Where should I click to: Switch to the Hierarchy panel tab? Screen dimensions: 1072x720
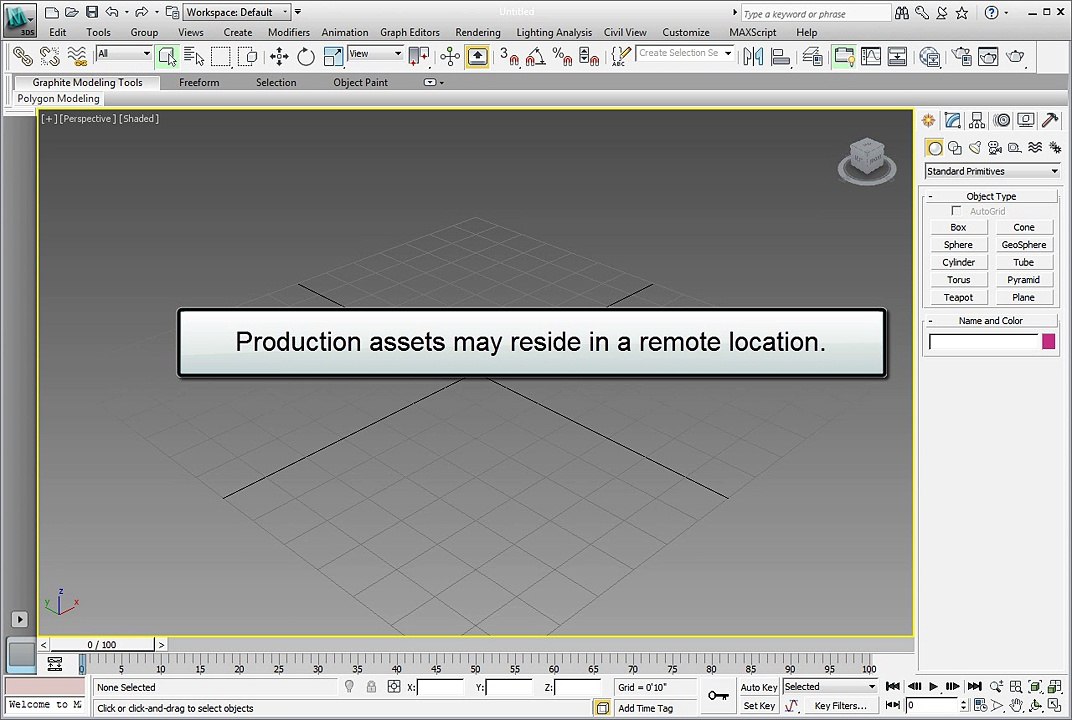pos(977,120)
